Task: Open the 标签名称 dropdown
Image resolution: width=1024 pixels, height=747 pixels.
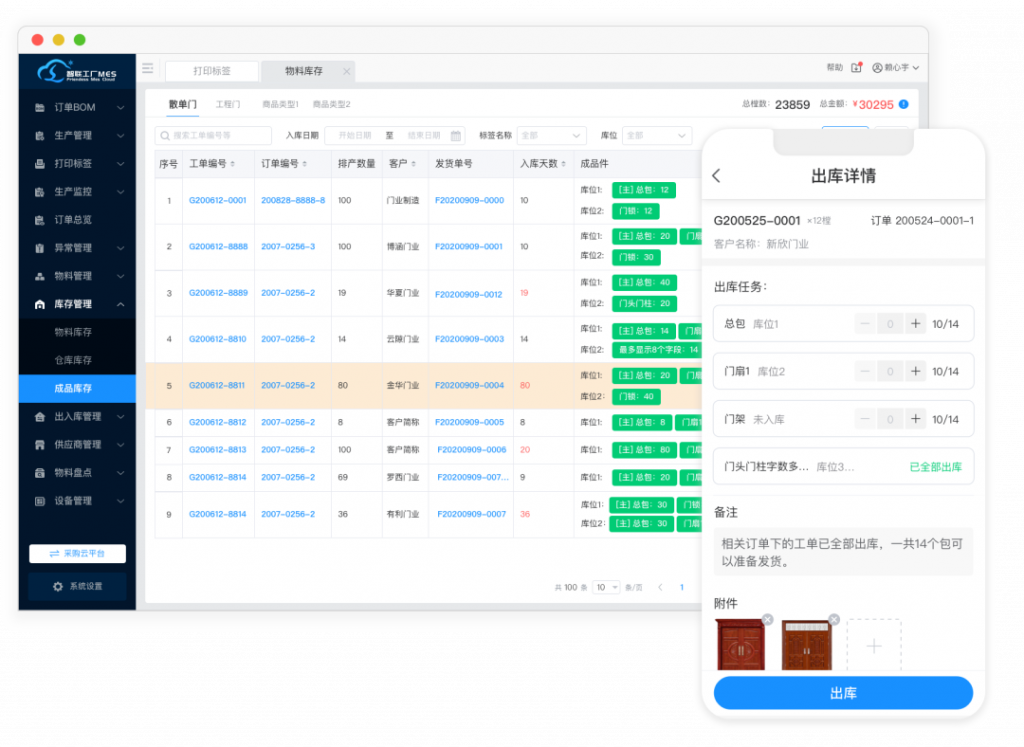Action: [550, 136]
